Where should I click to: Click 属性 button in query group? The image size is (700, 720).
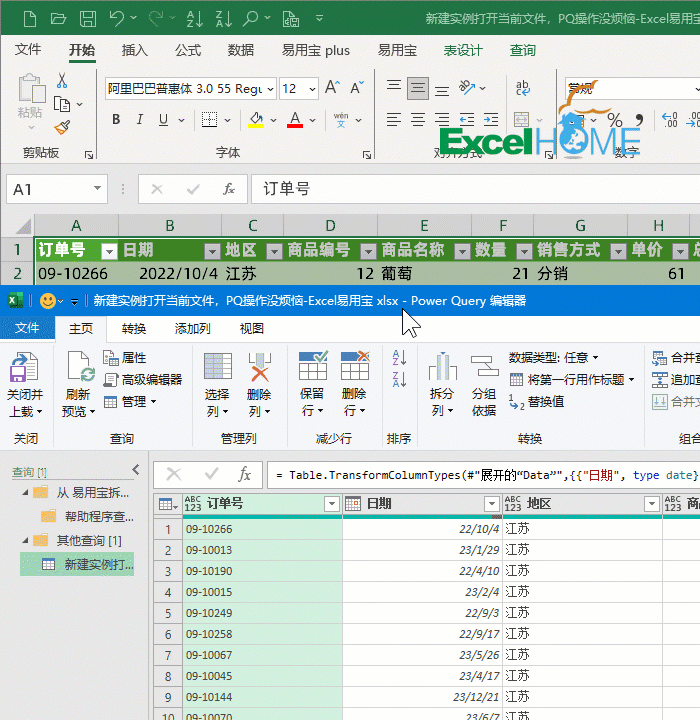[x=125, y=358]
